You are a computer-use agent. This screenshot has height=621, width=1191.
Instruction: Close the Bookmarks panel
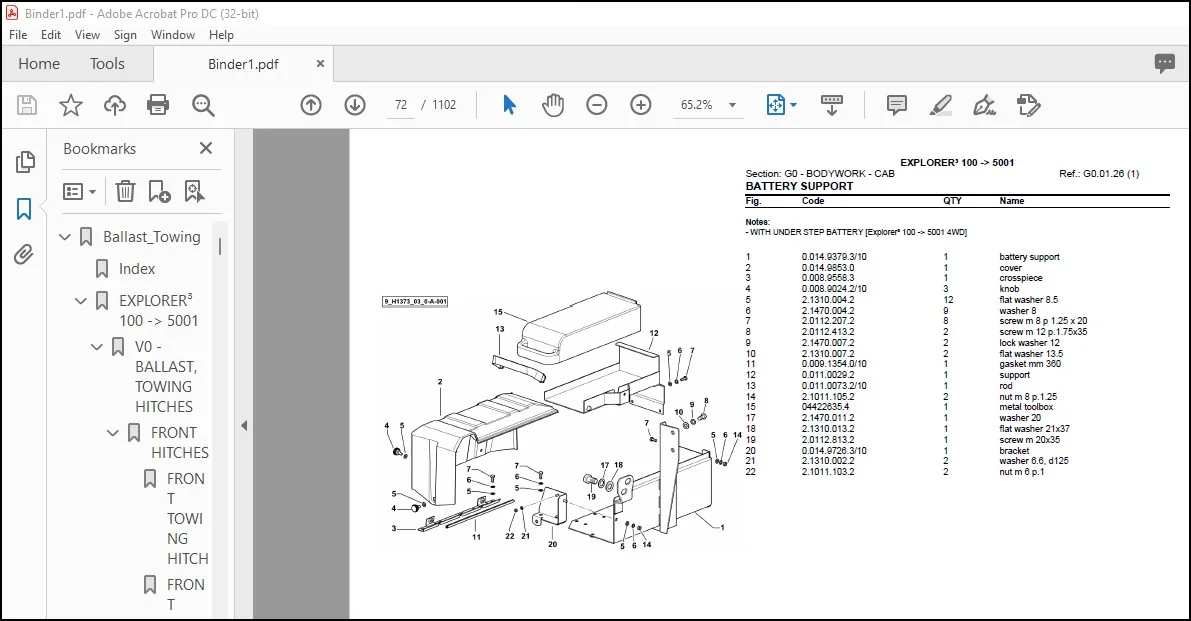(x=206, y=148)
